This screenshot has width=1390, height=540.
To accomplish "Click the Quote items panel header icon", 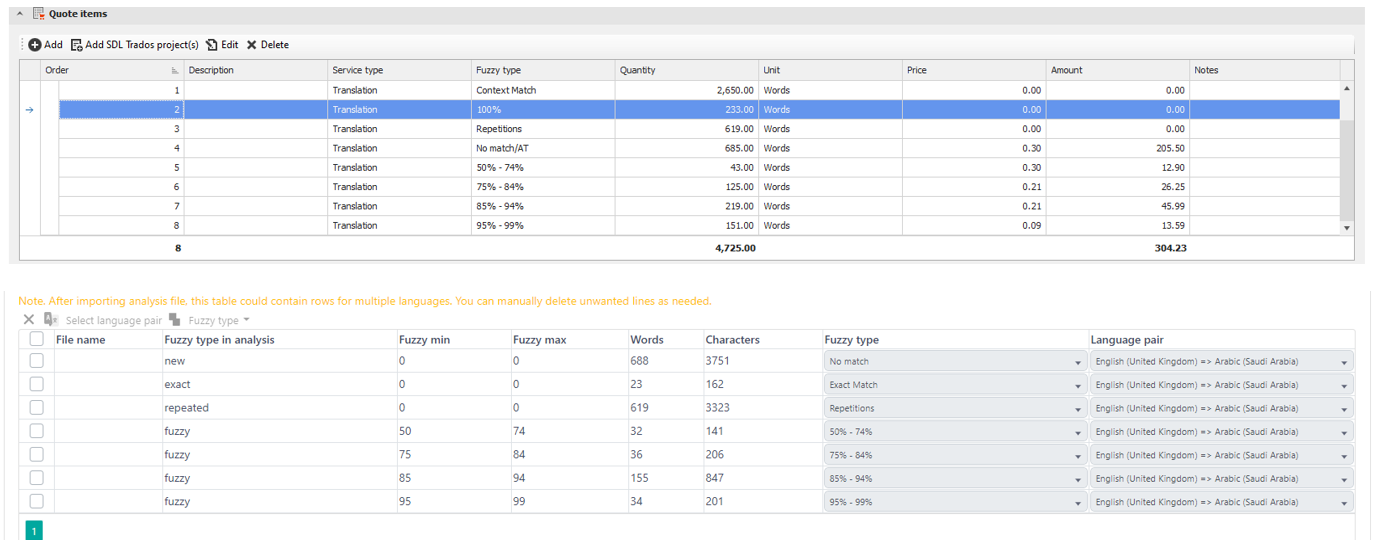I will coord(39,14).
